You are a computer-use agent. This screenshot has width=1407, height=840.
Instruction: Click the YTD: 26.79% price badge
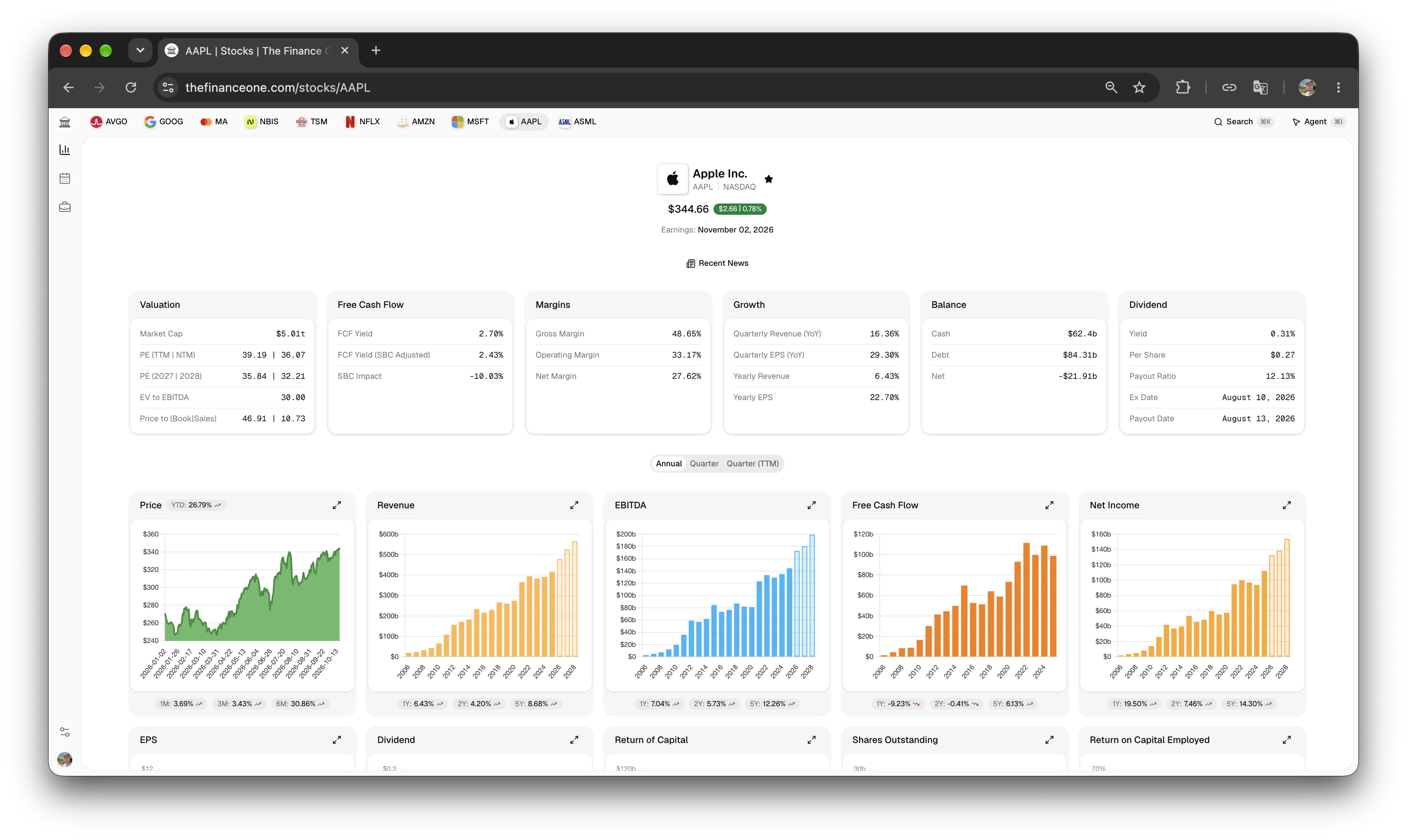[x=196, y=505]
